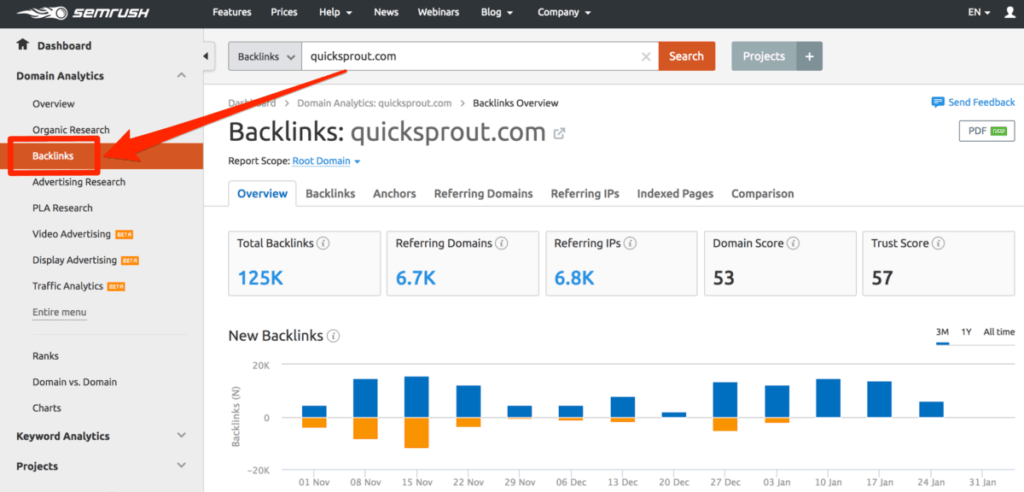The width and height of the screenshot is (1024, 492).
Task: Show info for Domain Score
Action: point(793,243)
